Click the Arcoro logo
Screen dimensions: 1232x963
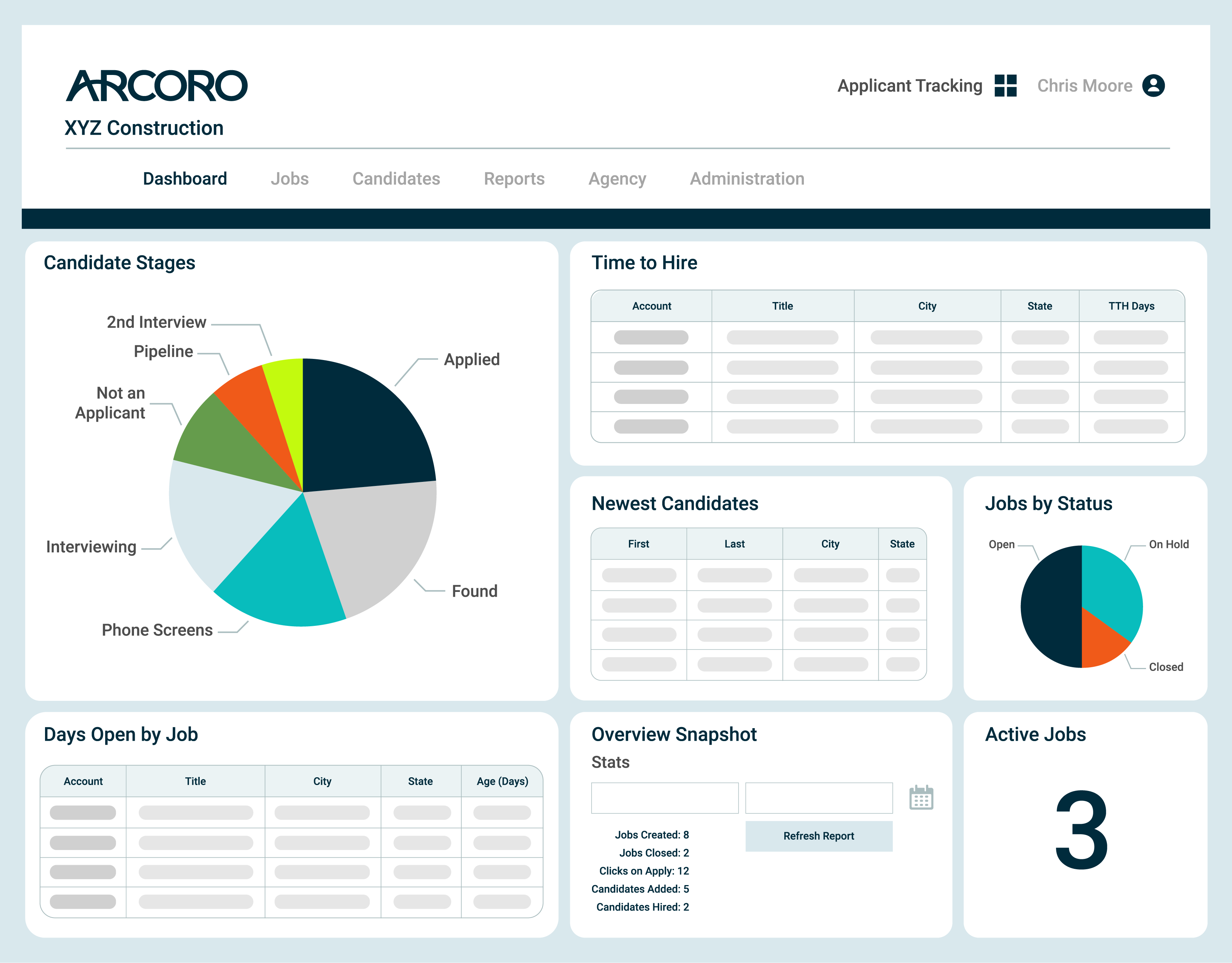click(x=157, y=86)
